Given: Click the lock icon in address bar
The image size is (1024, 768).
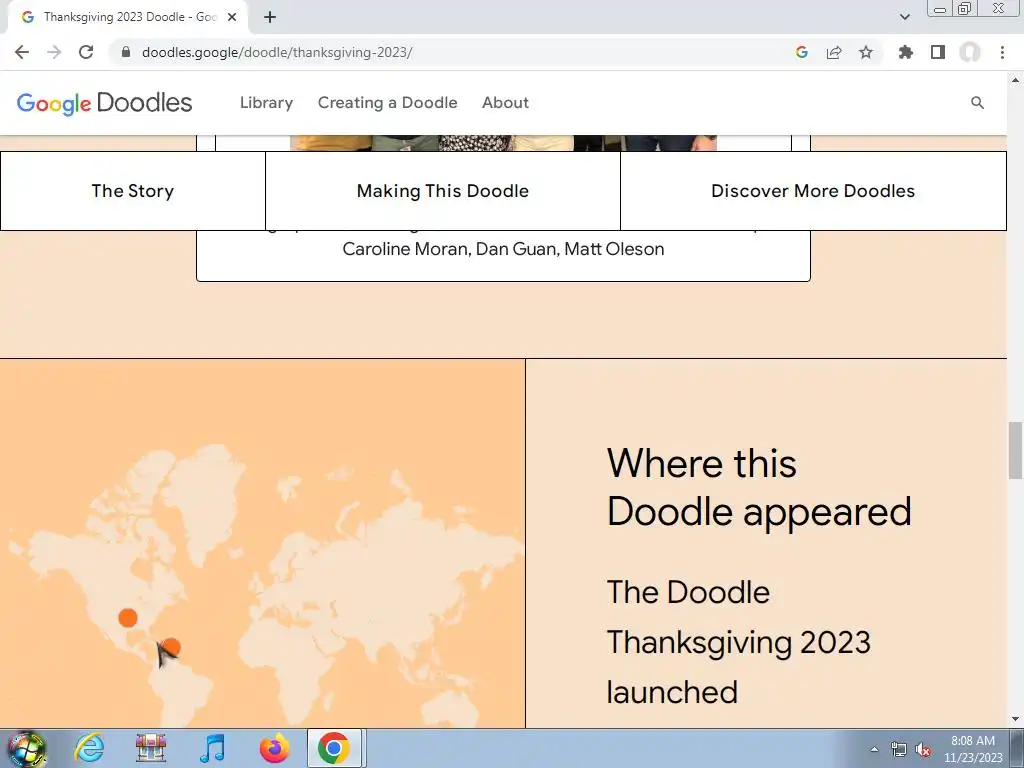Looking at the screenshot, I should click(x=126, y=52).
